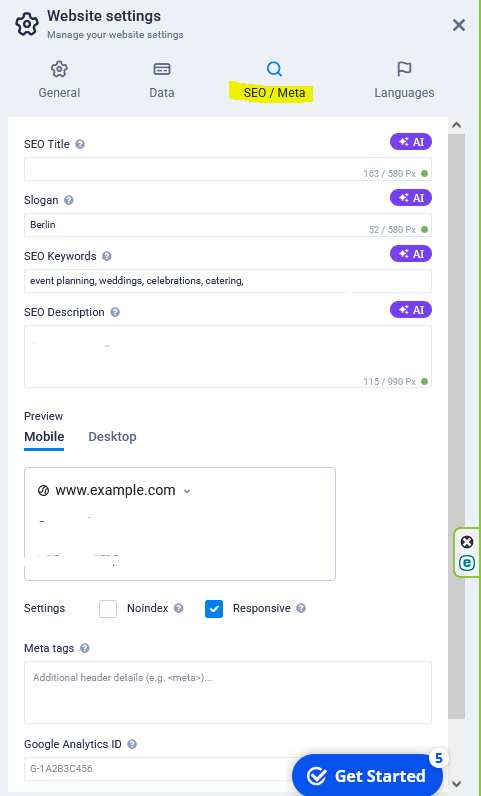Click the AI button for SEO Description
Screen dimensions: 481x796
(410, 310)
